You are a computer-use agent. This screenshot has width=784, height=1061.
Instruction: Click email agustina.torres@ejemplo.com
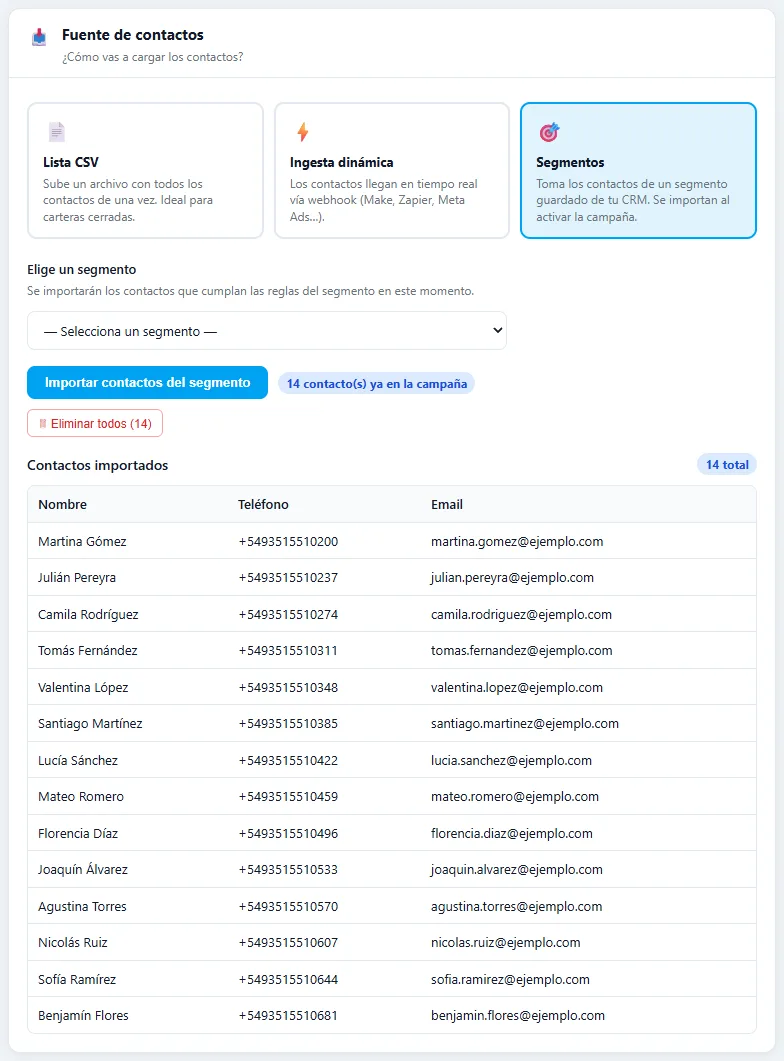(x=517, y=907)
